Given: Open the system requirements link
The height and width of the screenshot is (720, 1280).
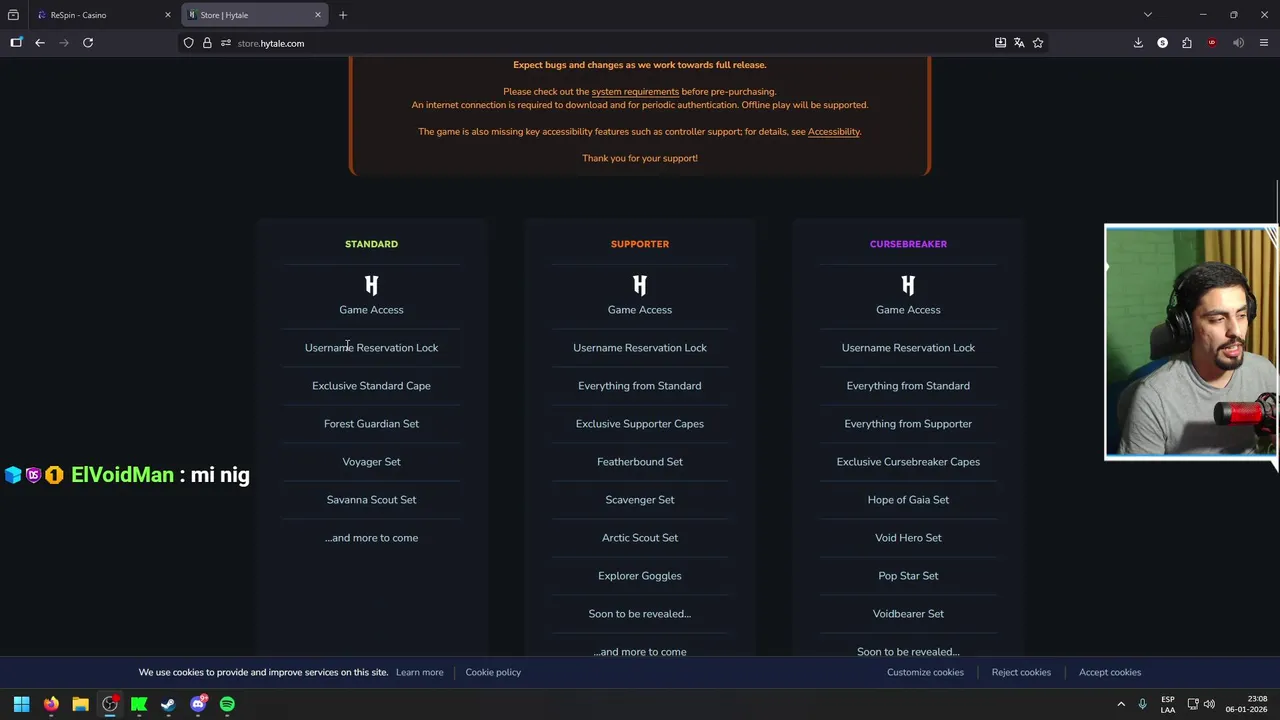Looking at the screenshot, I should 635,92.
